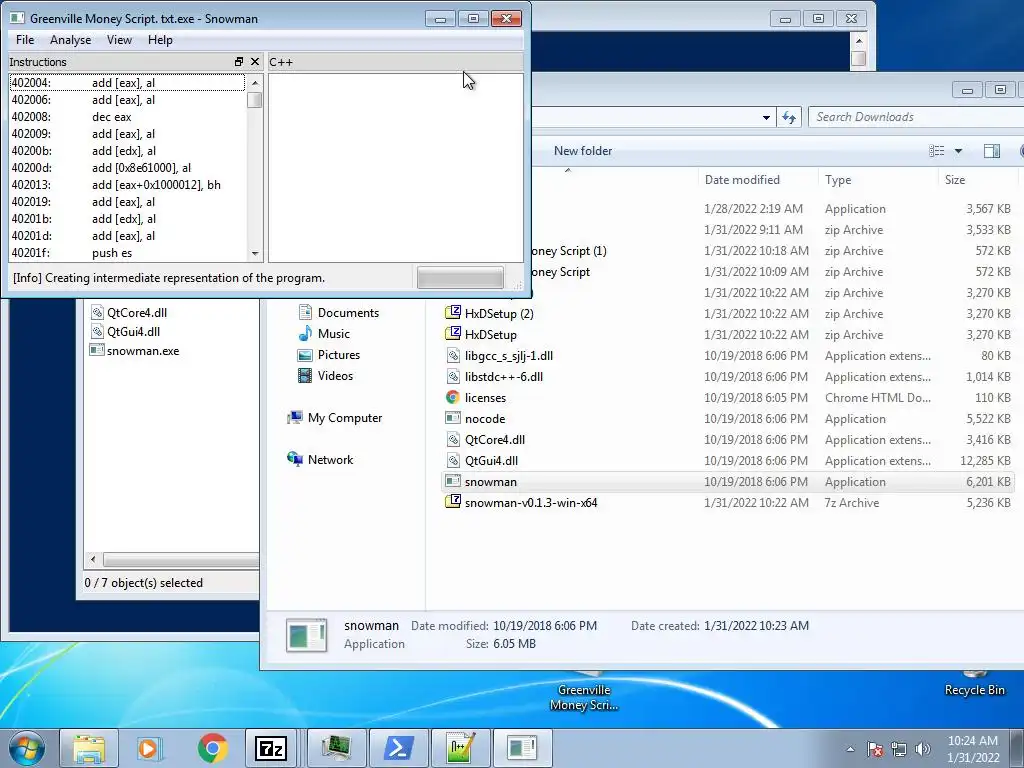Open the view options dropdown arrow
This screenshot has width=1024, height=768.
pyautogui.click(x=958, y=151)
